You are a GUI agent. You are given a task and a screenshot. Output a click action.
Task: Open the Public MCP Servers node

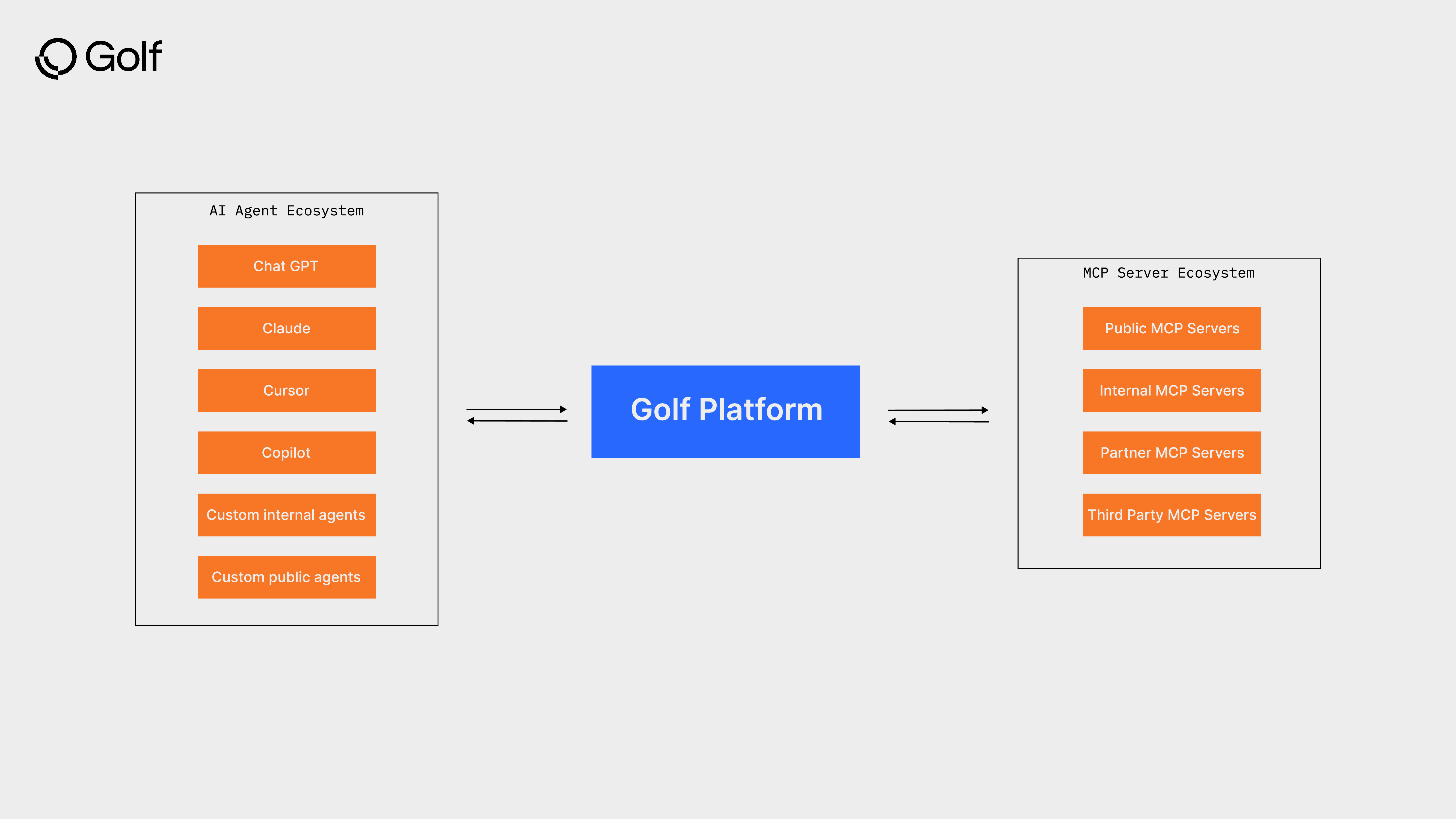pos(1171,328)
